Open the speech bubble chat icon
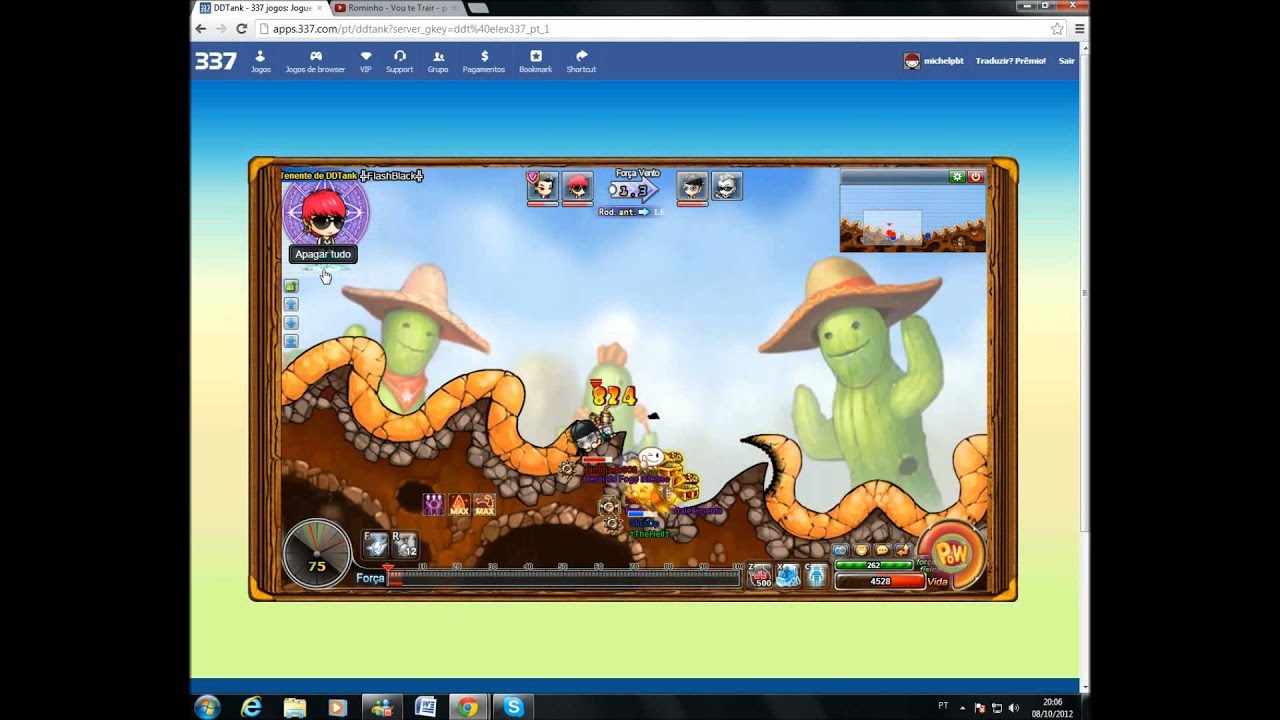The height and width of the screenshot is (720, 1280). click(882, 550)
